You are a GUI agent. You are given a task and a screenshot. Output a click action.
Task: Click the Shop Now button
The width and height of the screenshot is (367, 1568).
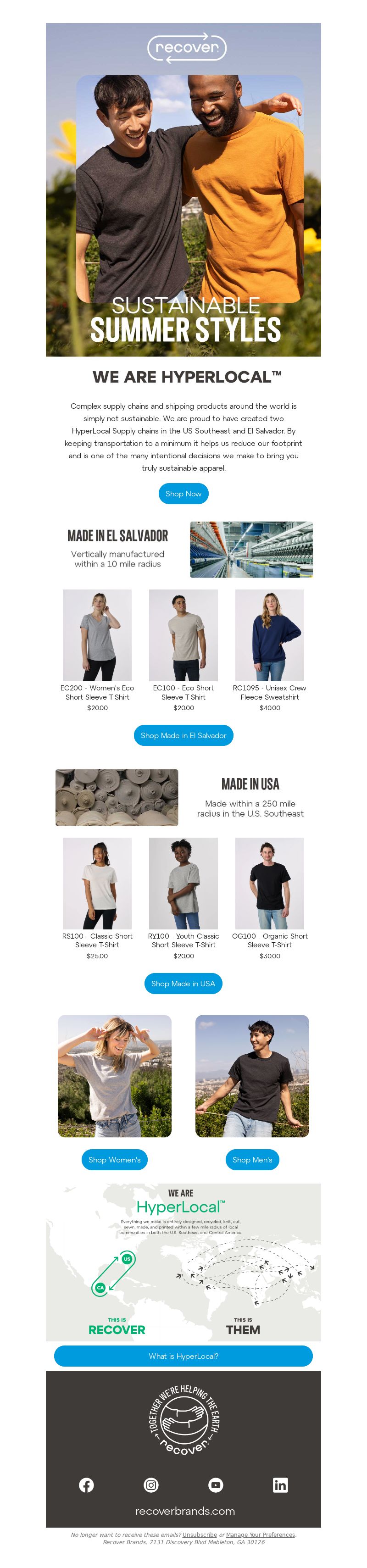(x=183, y=494)
